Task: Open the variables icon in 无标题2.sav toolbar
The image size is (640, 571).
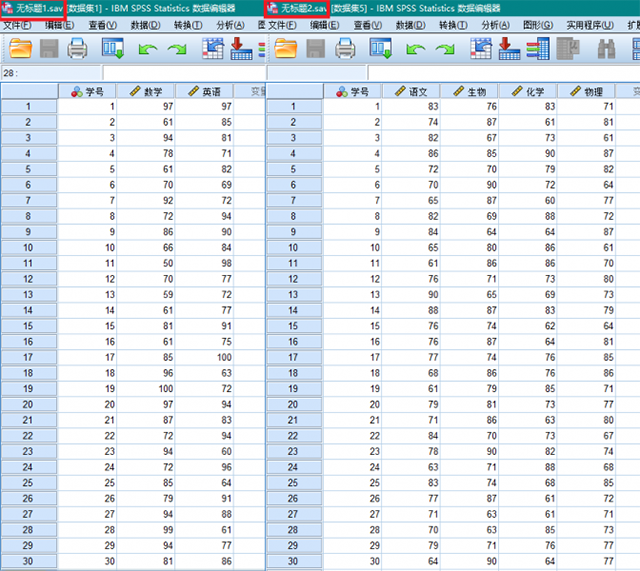Action: pyautogui.click(x=538, y=49)
